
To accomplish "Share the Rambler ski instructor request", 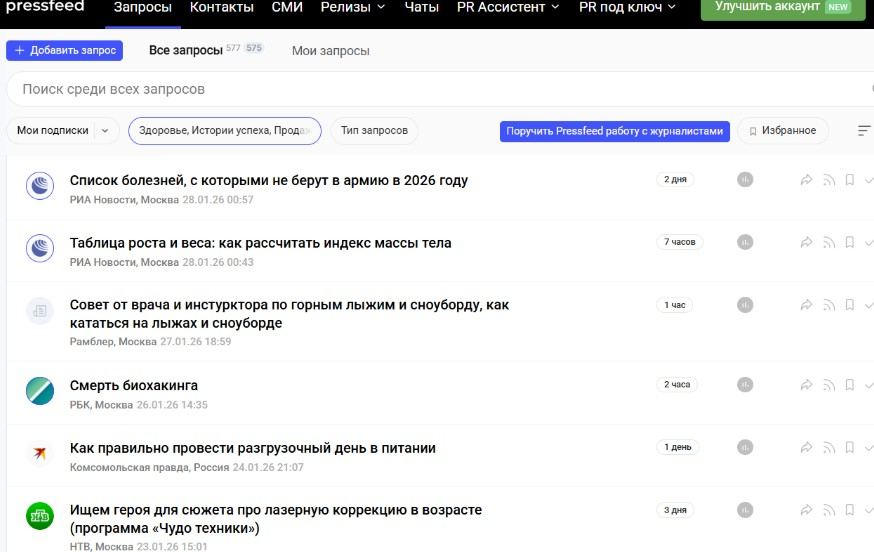I will pyautogui.click(x=807, y=305).
